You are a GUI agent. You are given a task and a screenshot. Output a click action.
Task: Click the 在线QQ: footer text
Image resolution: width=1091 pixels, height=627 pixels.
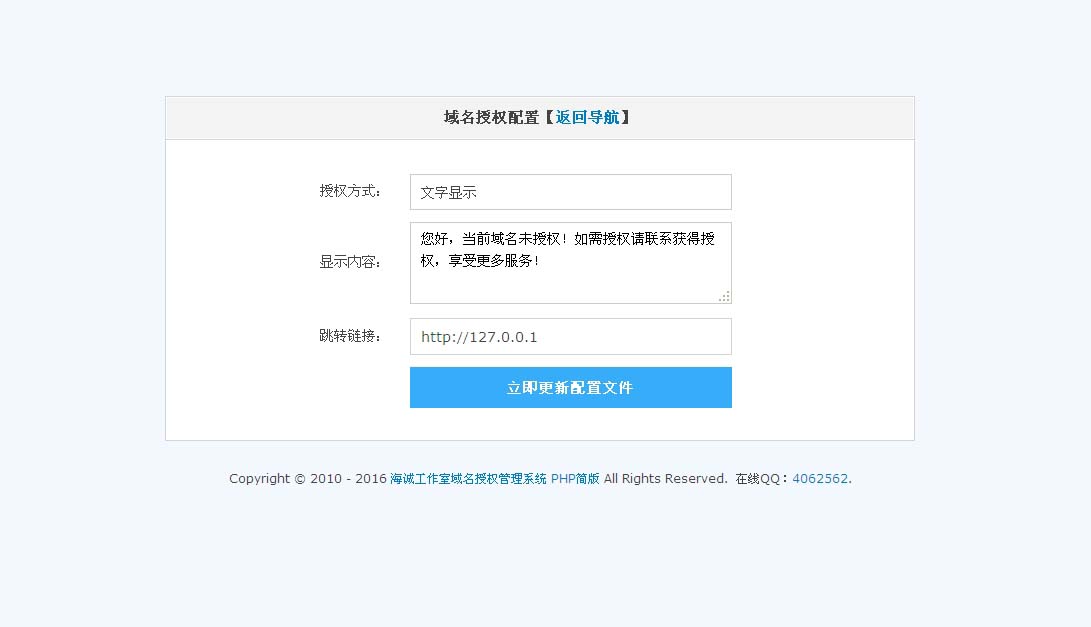click(763, 479)
